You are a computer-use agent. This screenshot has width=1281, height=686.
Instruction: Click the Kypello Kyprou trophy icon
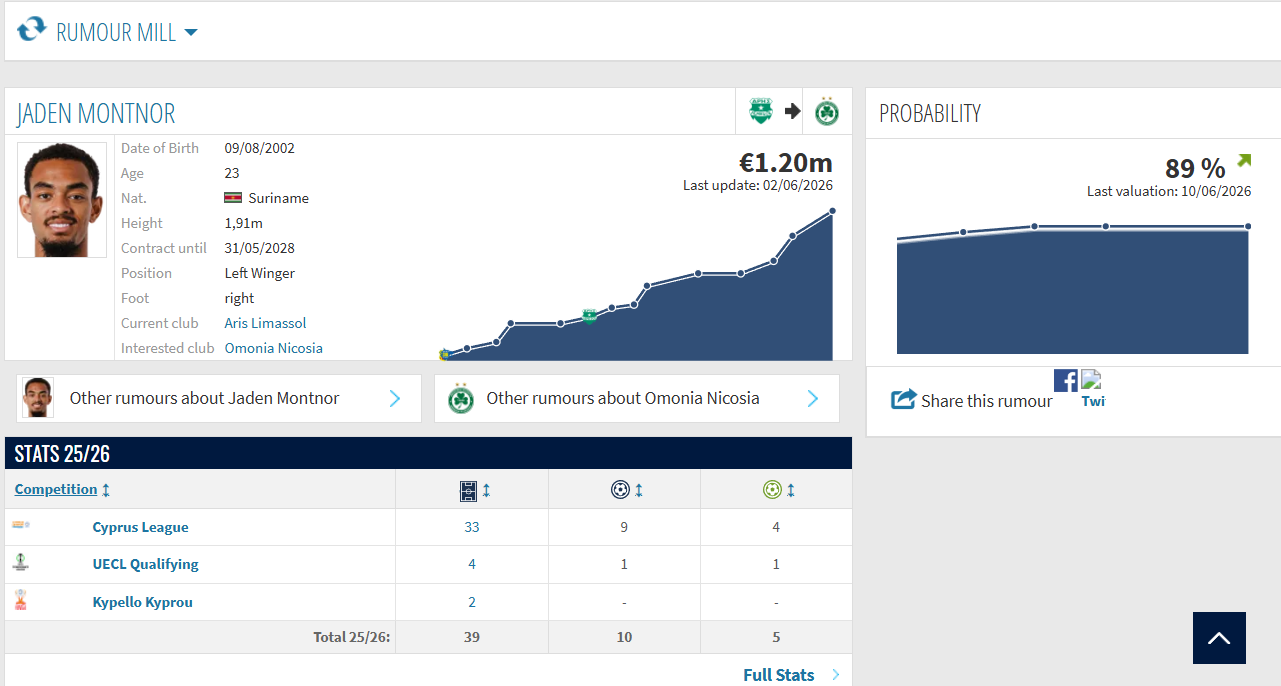pos(20,600)
